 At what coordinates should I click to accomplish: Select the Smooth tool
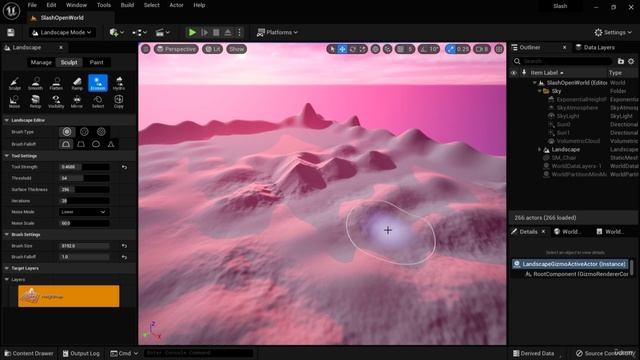[36, 83]
